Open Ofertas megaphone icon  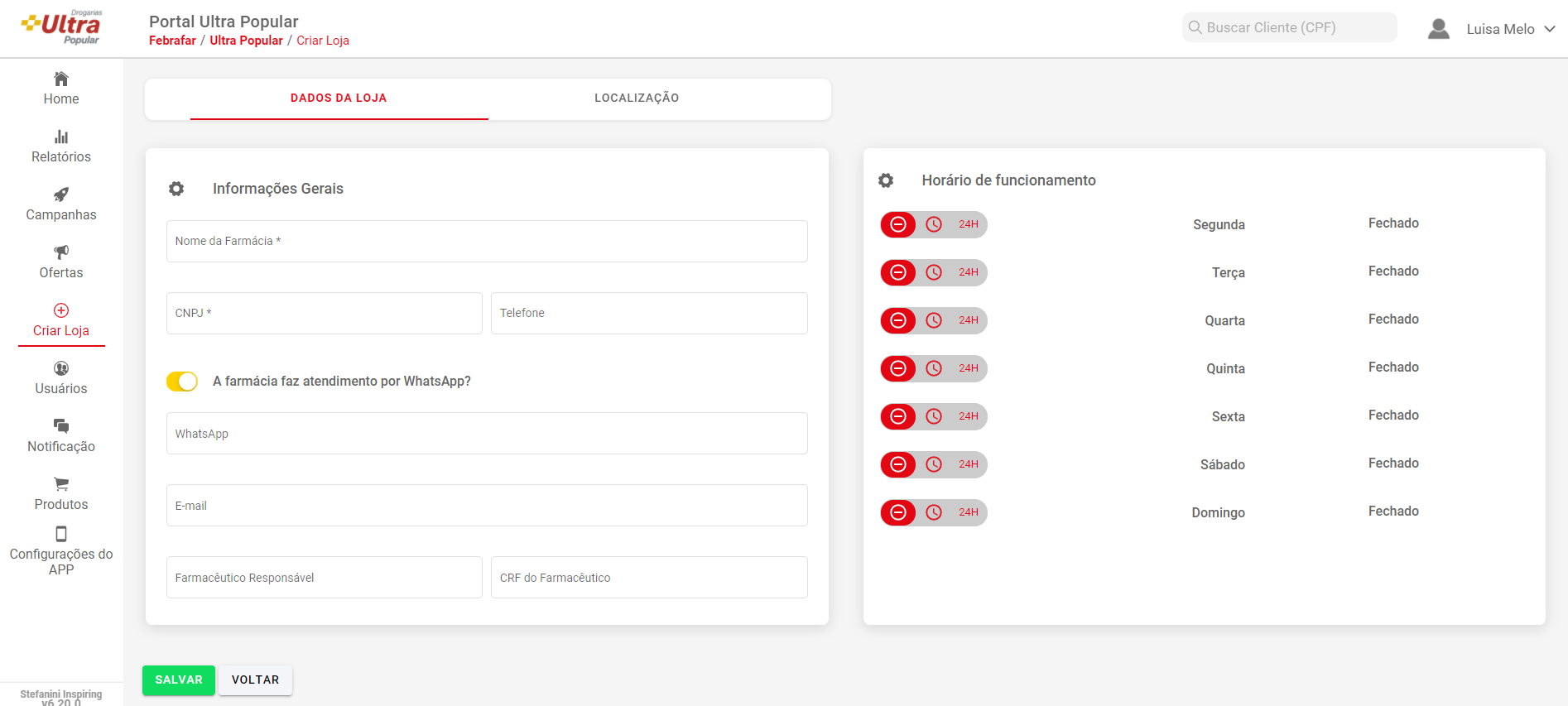61,252
